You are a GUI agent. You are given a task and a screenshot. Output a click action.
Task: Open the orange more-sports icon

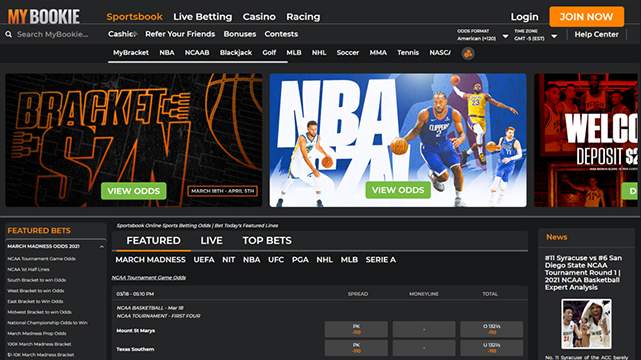click(x=468, y=53)
